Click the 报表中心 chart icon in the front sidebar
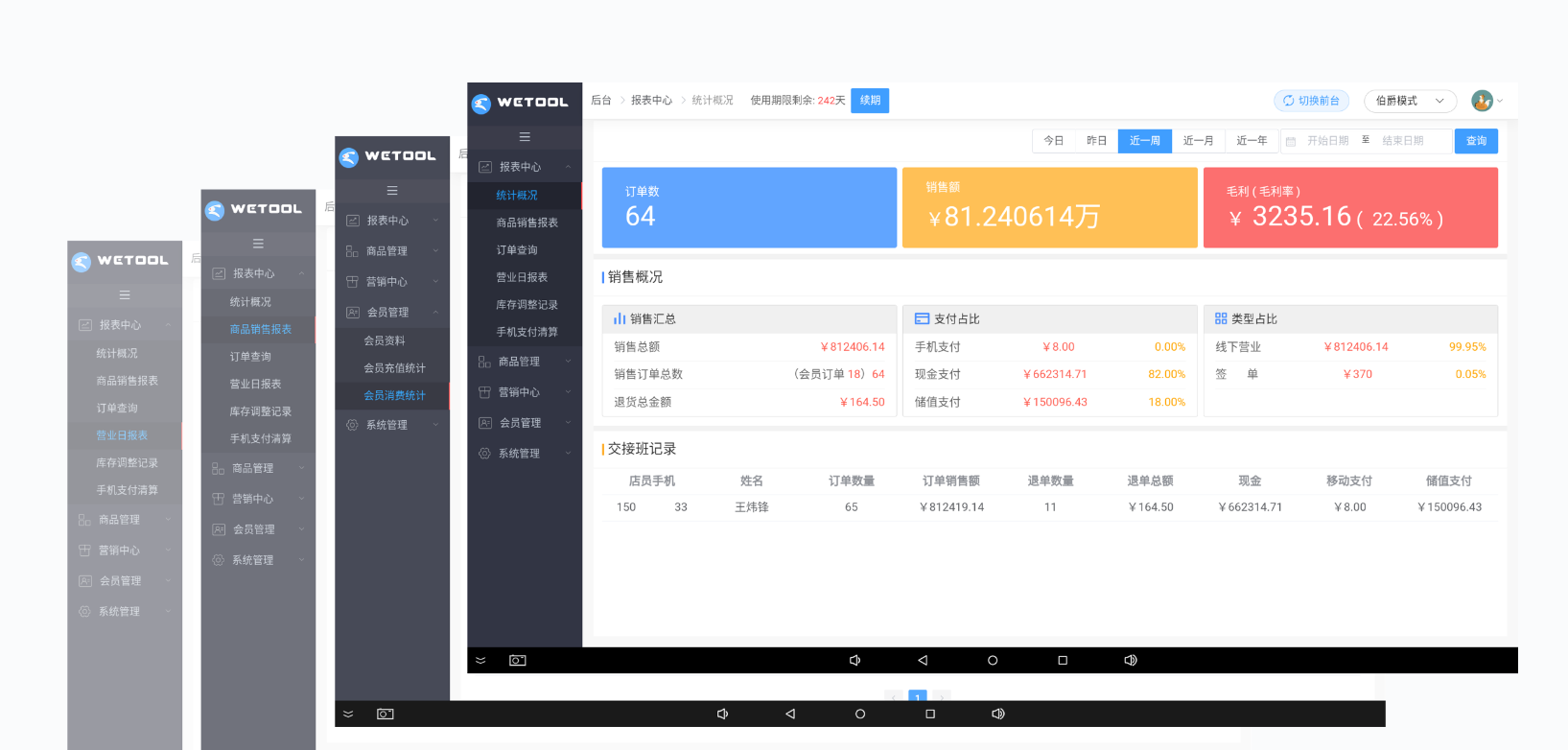This screenshot has height=750, width=1568. [x=485, y=167]
